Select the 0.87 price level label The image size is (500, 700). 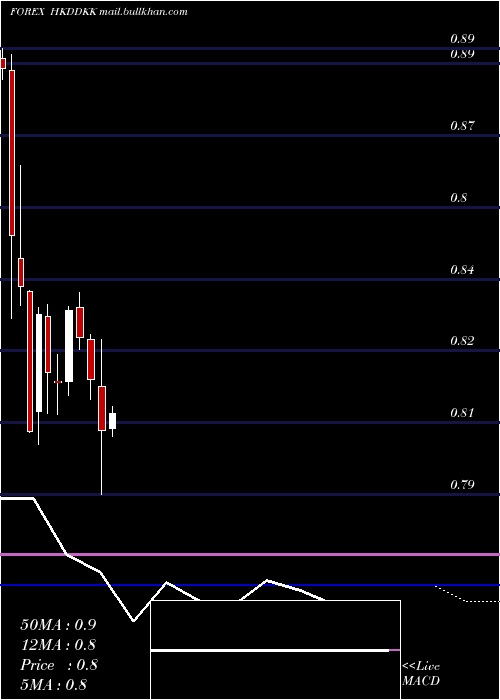(462, 126)
